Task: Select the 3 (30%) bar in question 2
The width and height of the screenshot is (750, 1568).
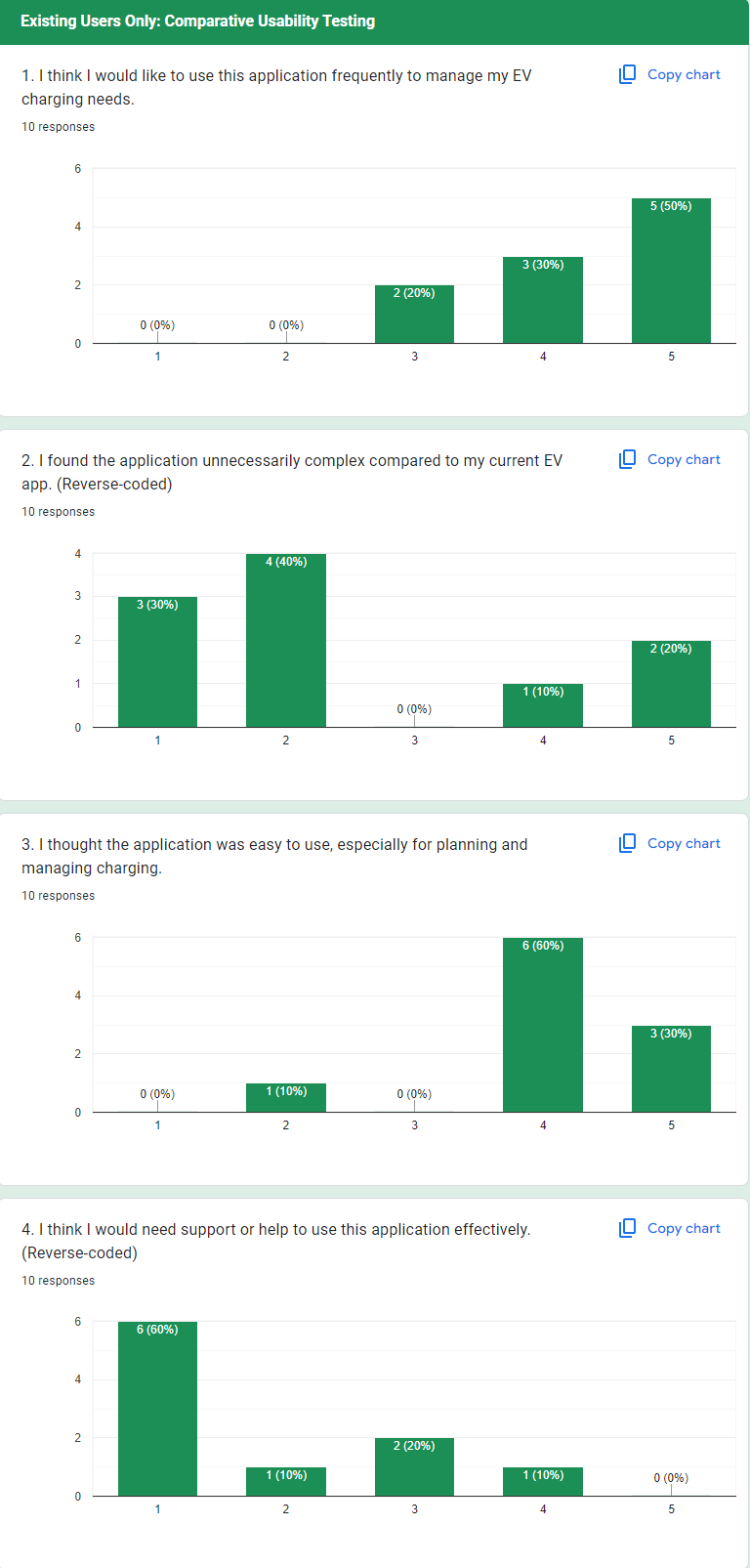Action: (157, 661)
